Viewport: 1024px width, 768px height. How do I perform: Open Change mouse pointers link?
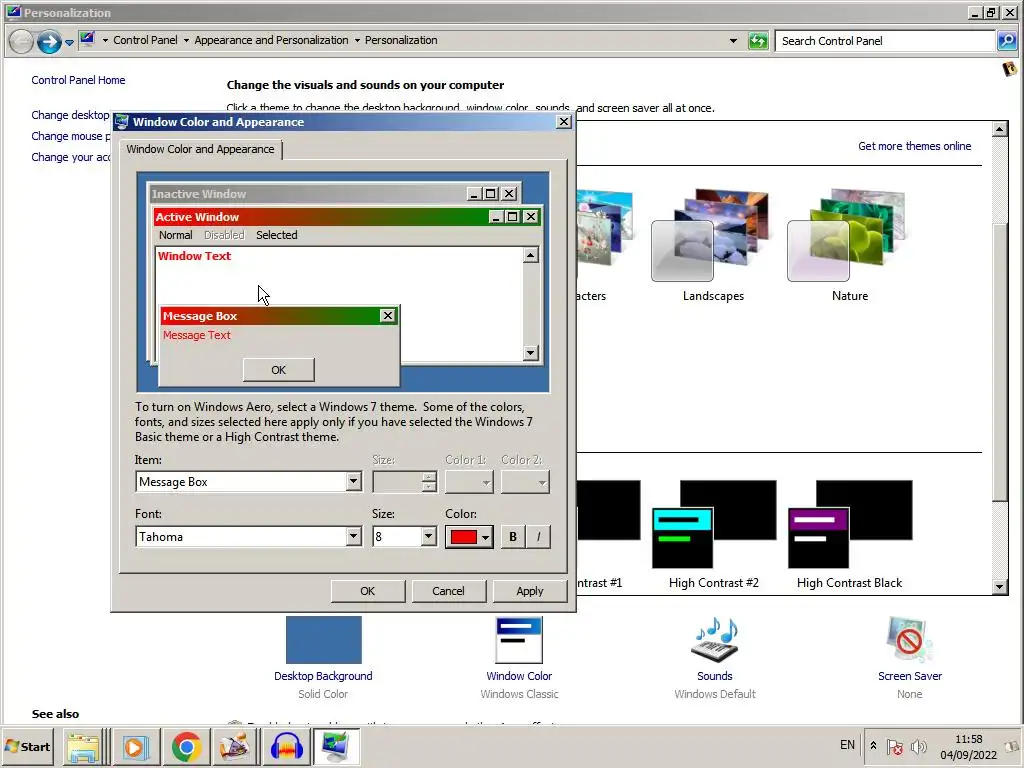(x=71, y=136)
